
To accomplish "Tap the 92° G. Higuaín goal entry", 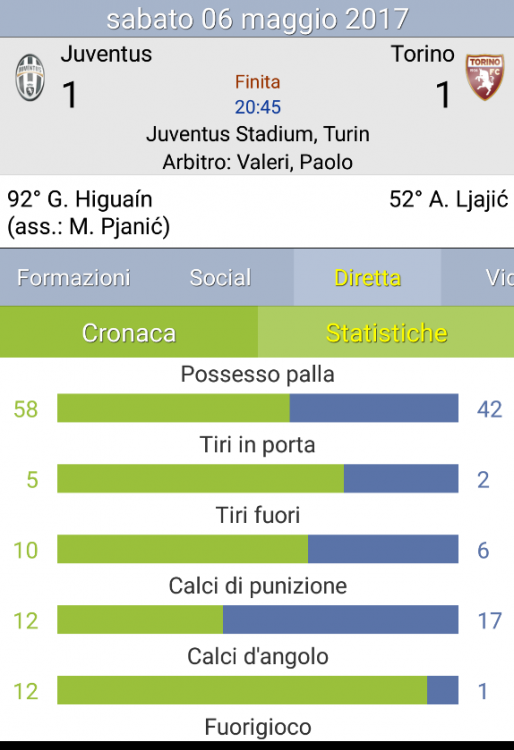I will (89, 213).
